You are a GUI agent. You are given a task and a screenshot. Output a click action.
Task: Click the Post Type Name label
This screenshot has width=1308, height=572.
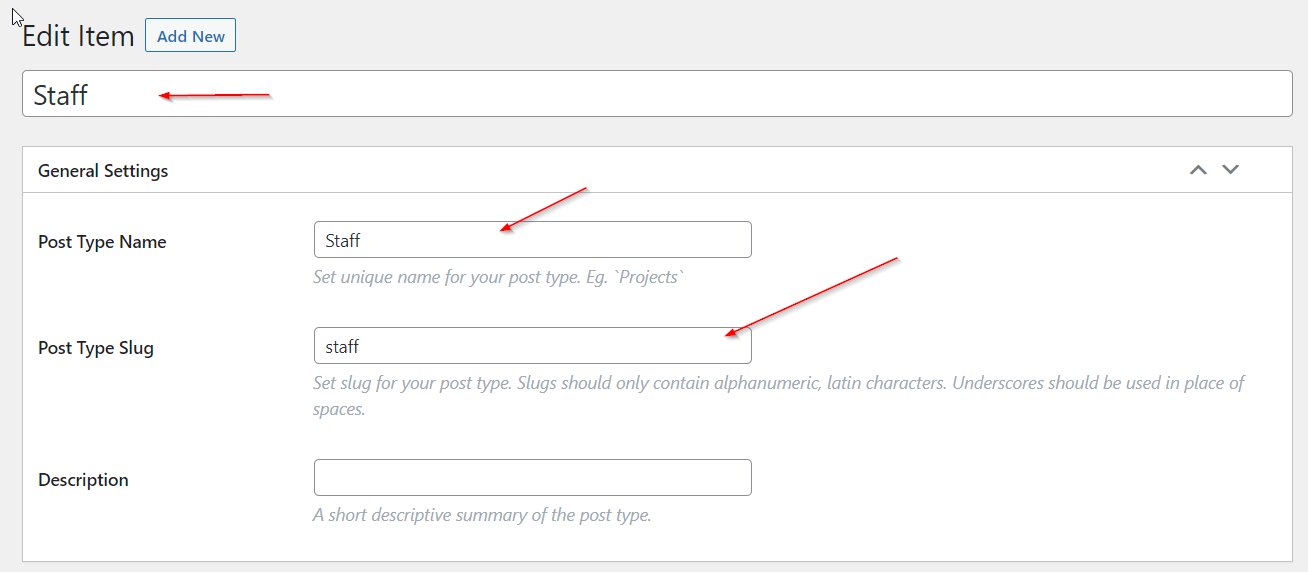102,242
